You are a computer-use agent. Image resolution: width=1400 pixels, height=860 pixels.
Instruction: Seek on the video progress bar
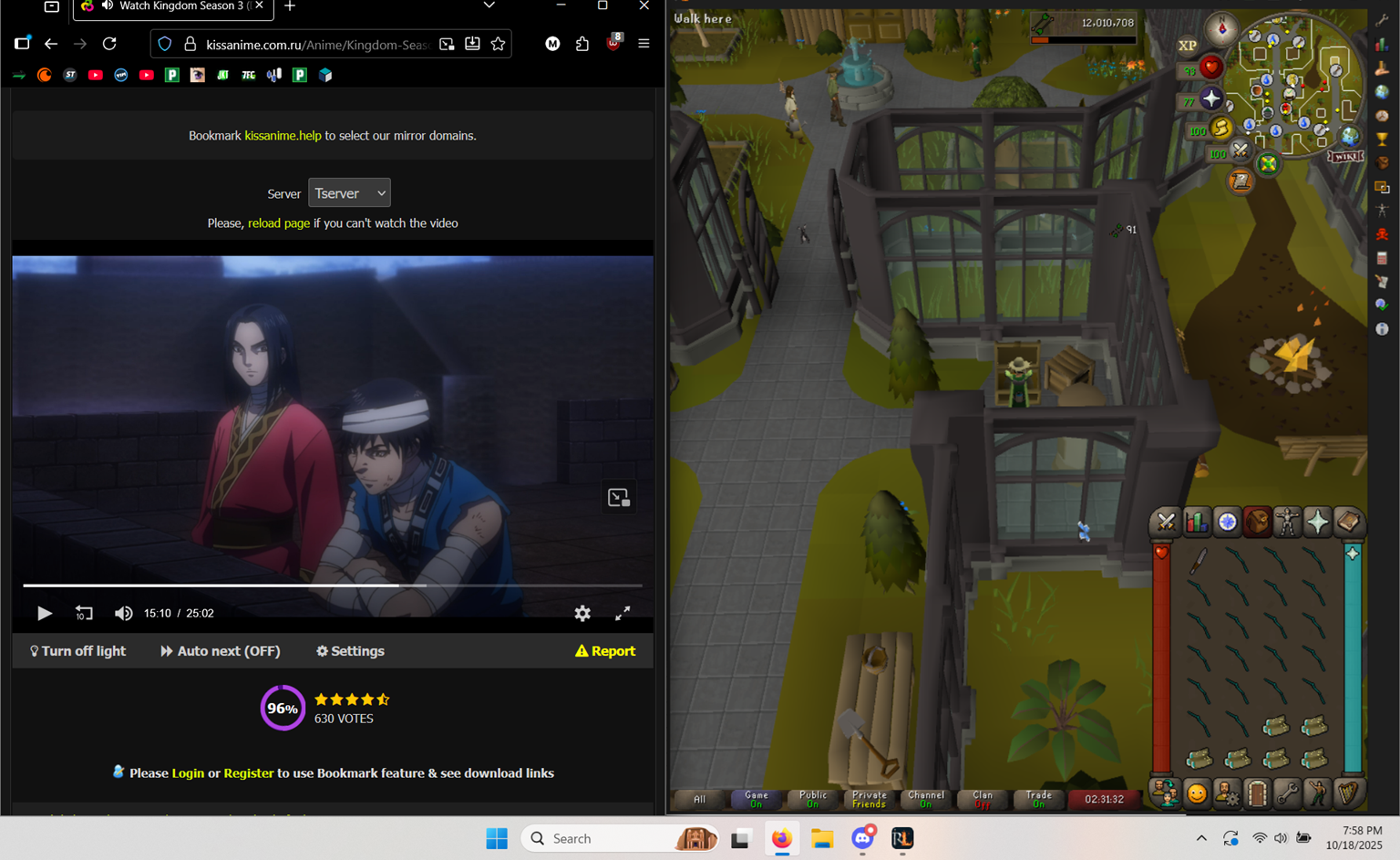(333, 585)
